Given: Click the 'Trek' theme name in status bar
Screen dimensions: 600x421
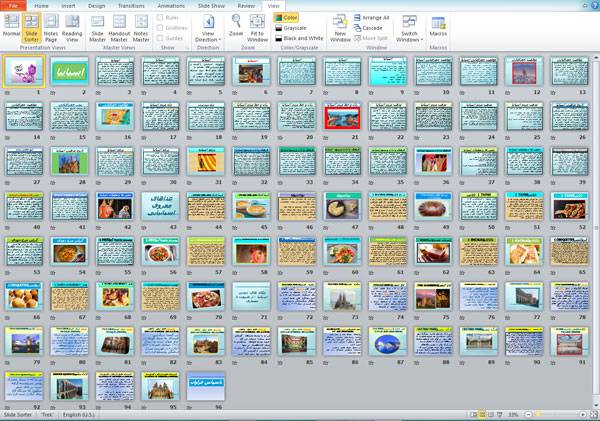Looking at the screenshot, I should click(x=47, y=415).
